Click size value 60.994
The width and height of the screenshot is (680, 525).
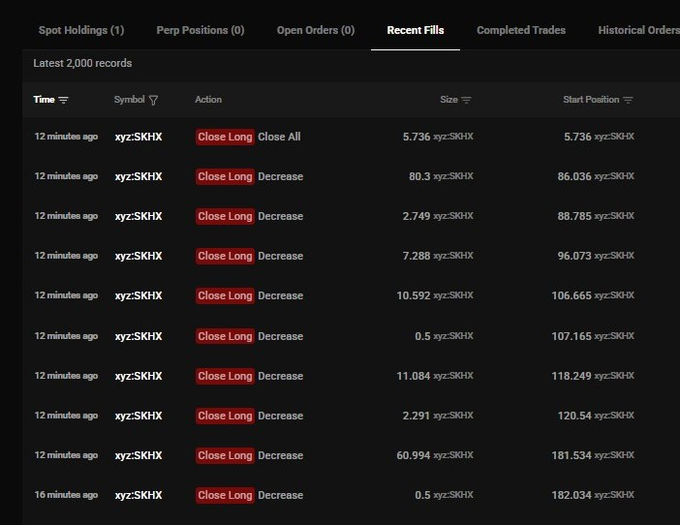(x=413, y=456)
